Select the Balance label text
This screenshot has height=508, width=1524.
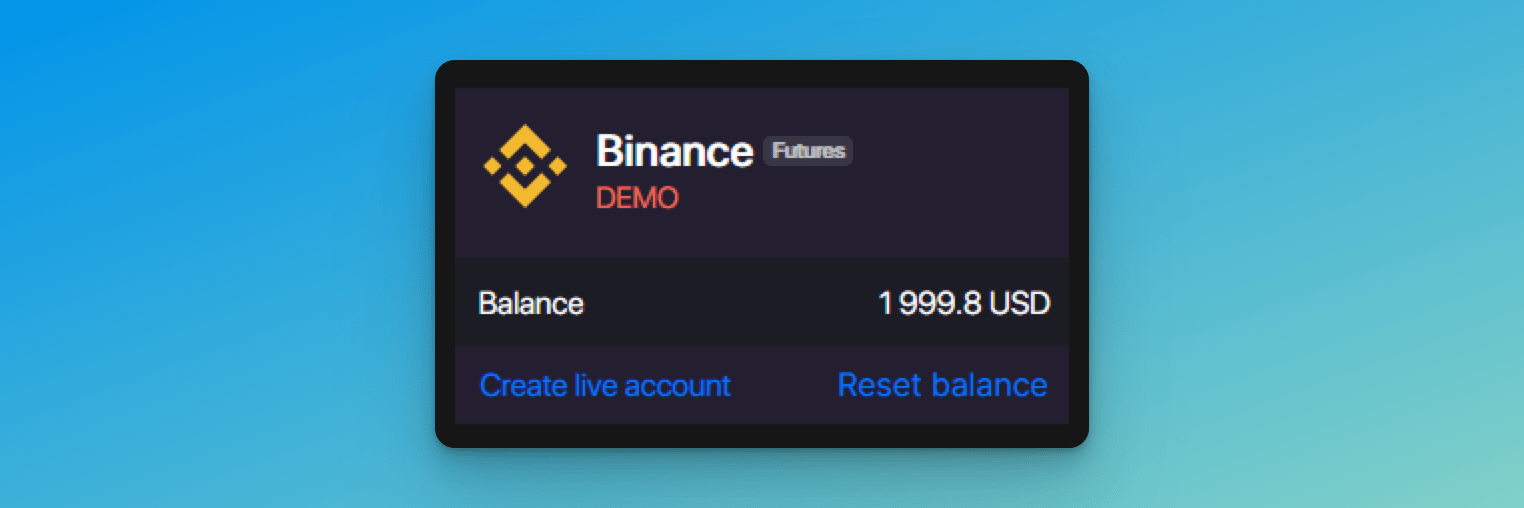tap(531, 303)
